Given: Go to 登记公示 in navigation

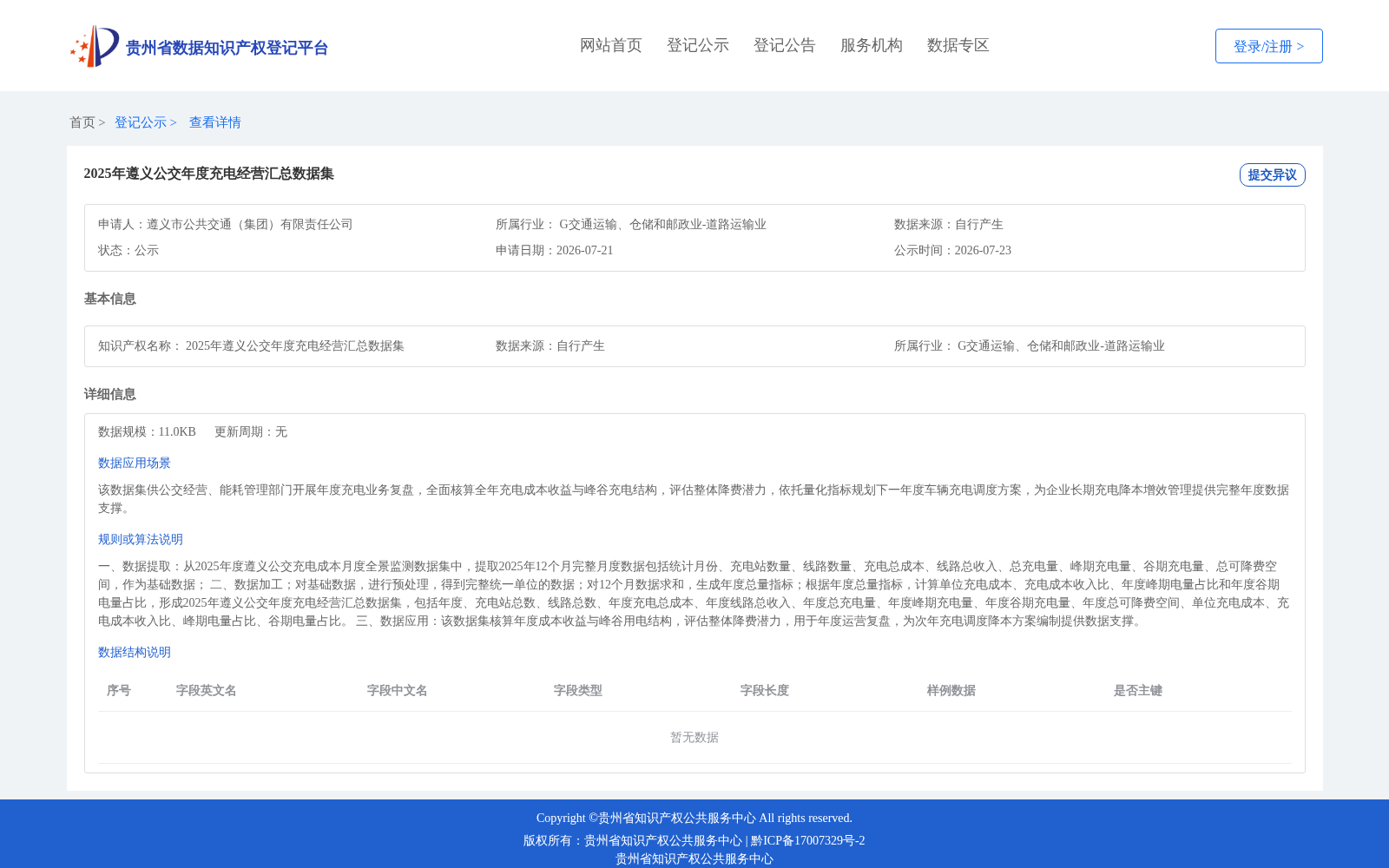Looking at the screenshot, I should coord(698,45).
